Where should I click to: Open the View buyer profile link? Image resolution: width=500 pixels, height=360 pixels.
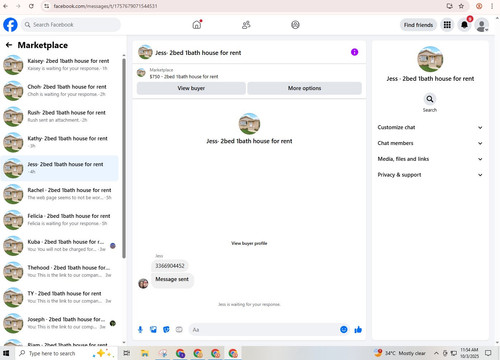[x=249, y=243]
